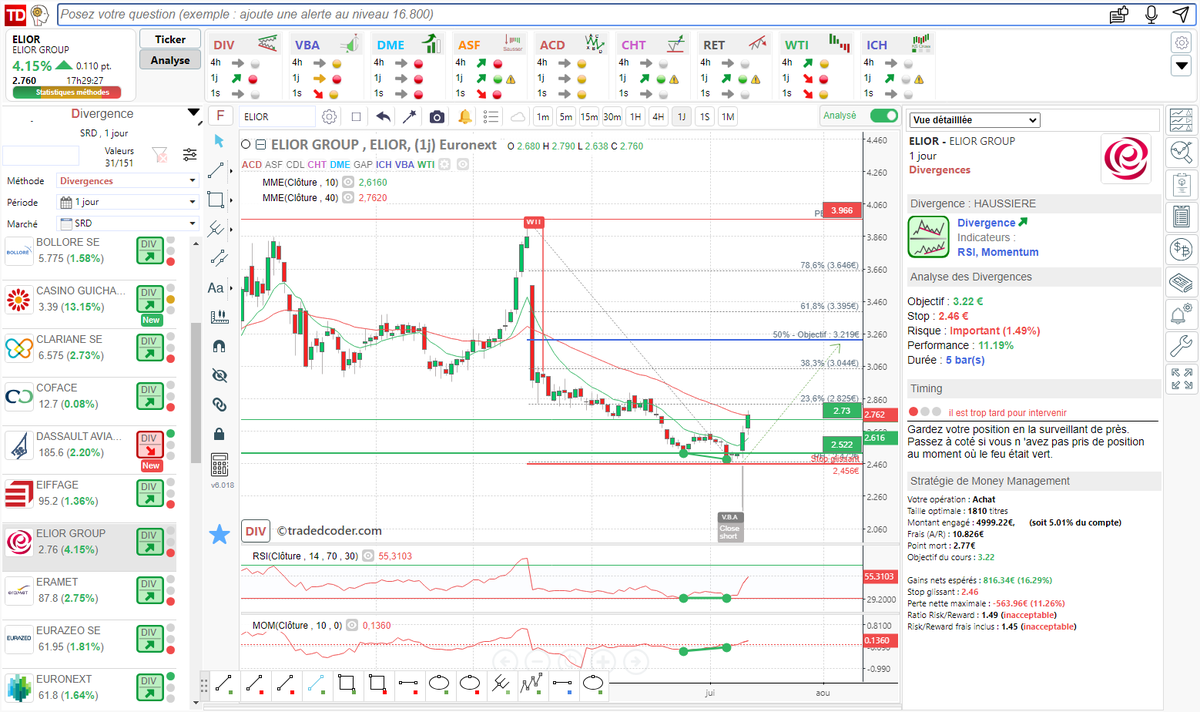1200x712 pixels.
Task: Click the empty filter field above Méthode
Action: (x=40, y=155)
